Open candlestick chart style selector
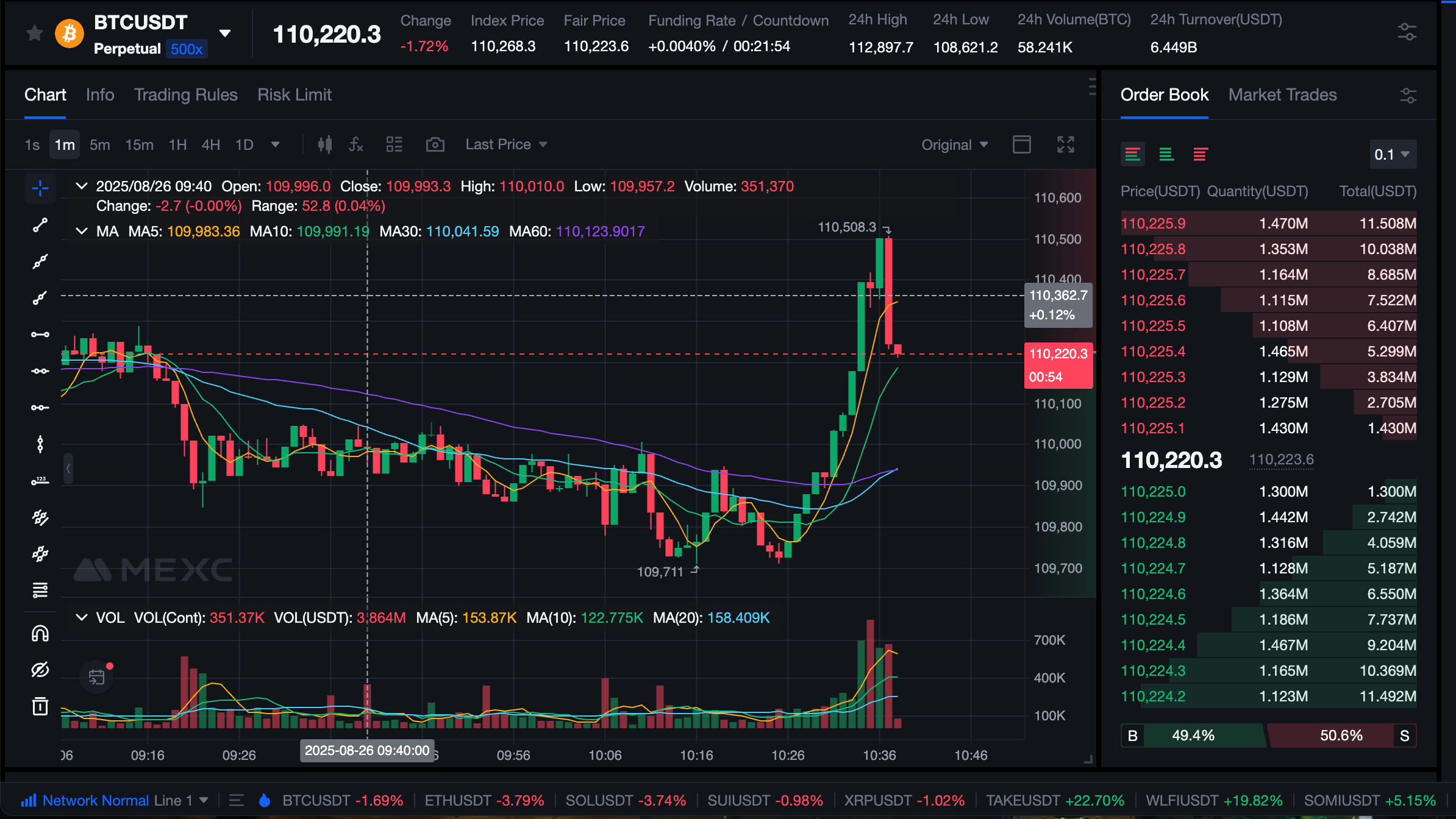 (x=325, y=144)
